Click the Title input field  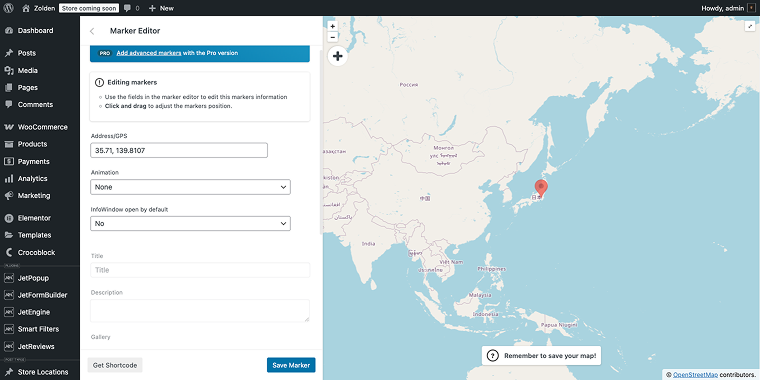[x=200, y=270]
